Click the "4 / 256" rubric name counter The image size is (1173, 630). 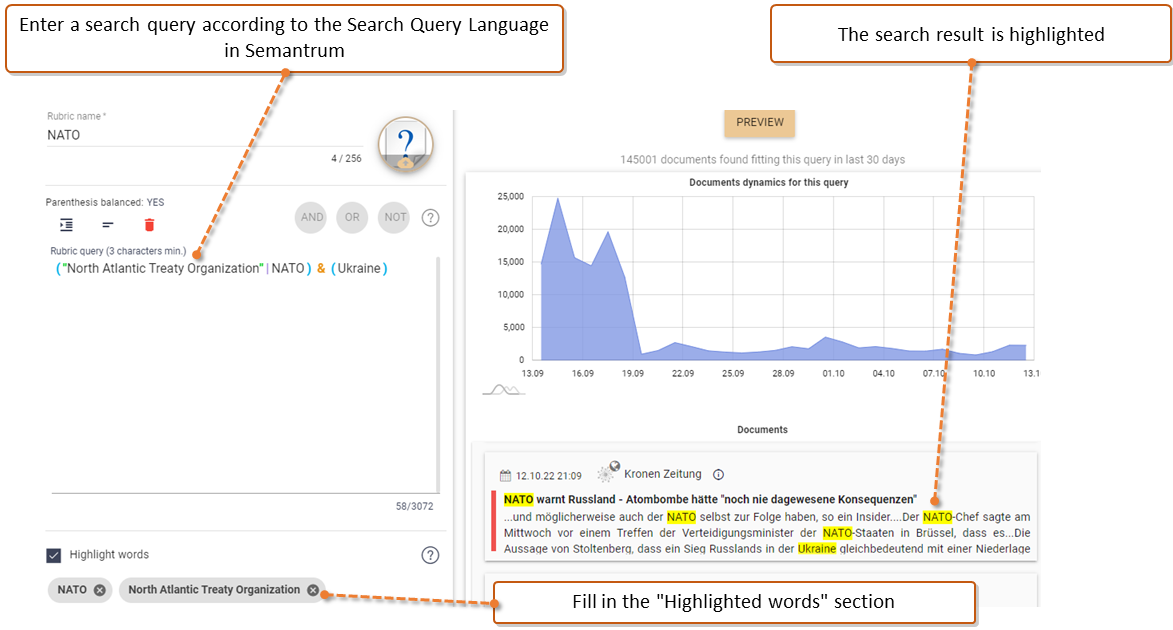tap(346, 159)
